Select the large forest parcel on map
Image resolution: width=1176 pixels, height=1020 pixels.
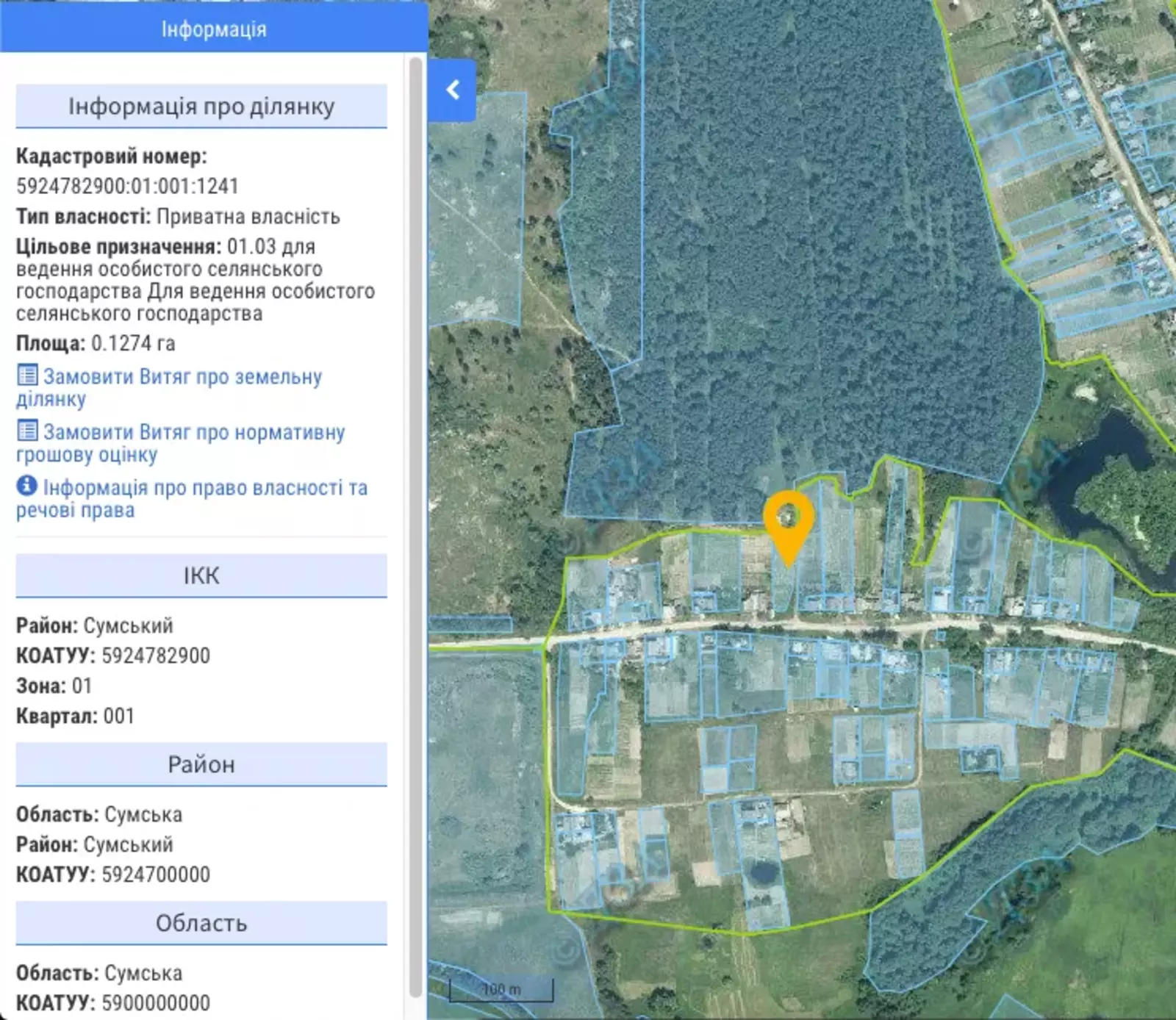[x=808, y=257]
